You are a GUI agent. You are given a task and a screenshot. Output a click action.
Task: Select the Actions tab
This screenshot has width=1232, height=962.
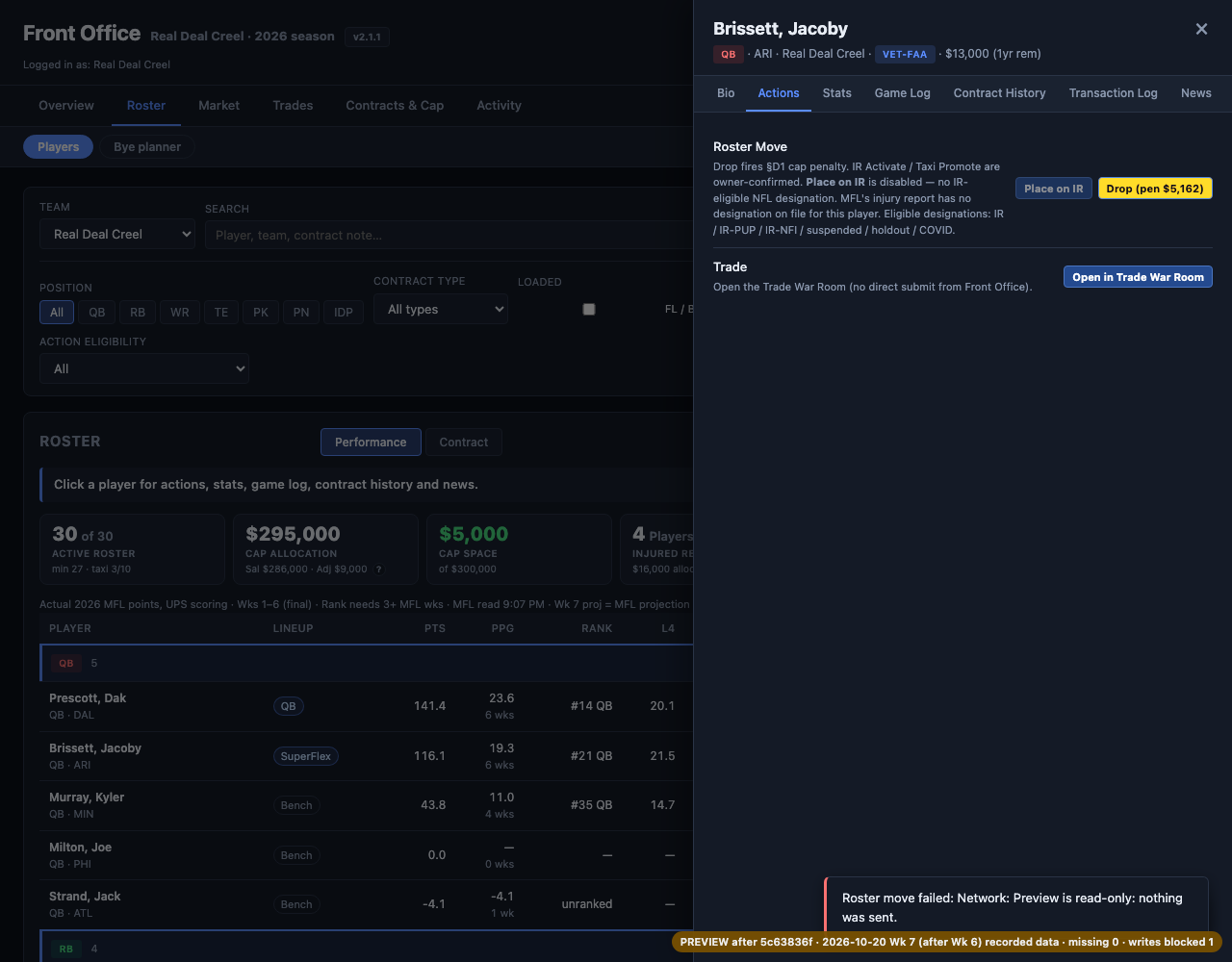(779, 93)
